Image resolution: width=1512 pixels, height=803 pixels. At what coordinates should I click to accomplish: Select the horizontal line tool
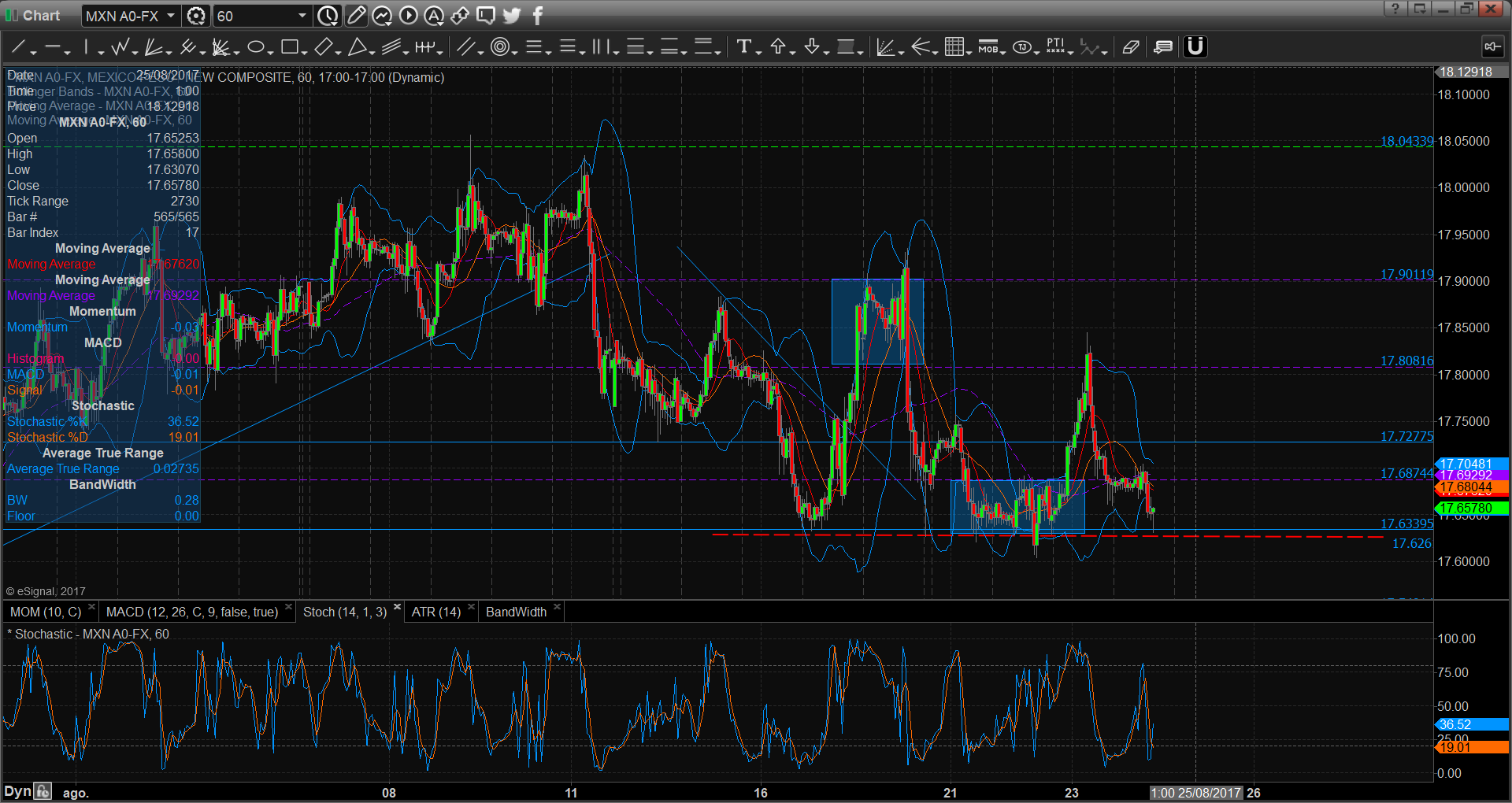[52, 47]
